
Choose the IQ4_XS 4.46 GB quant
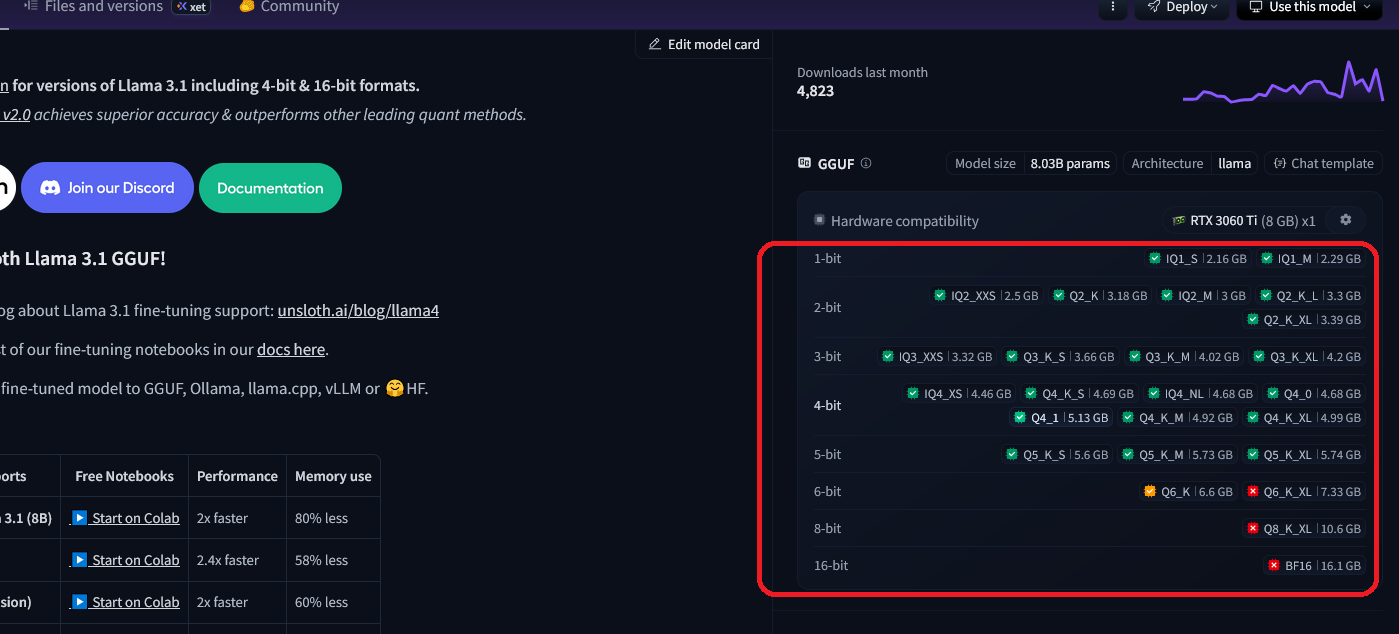click(960, 393)
